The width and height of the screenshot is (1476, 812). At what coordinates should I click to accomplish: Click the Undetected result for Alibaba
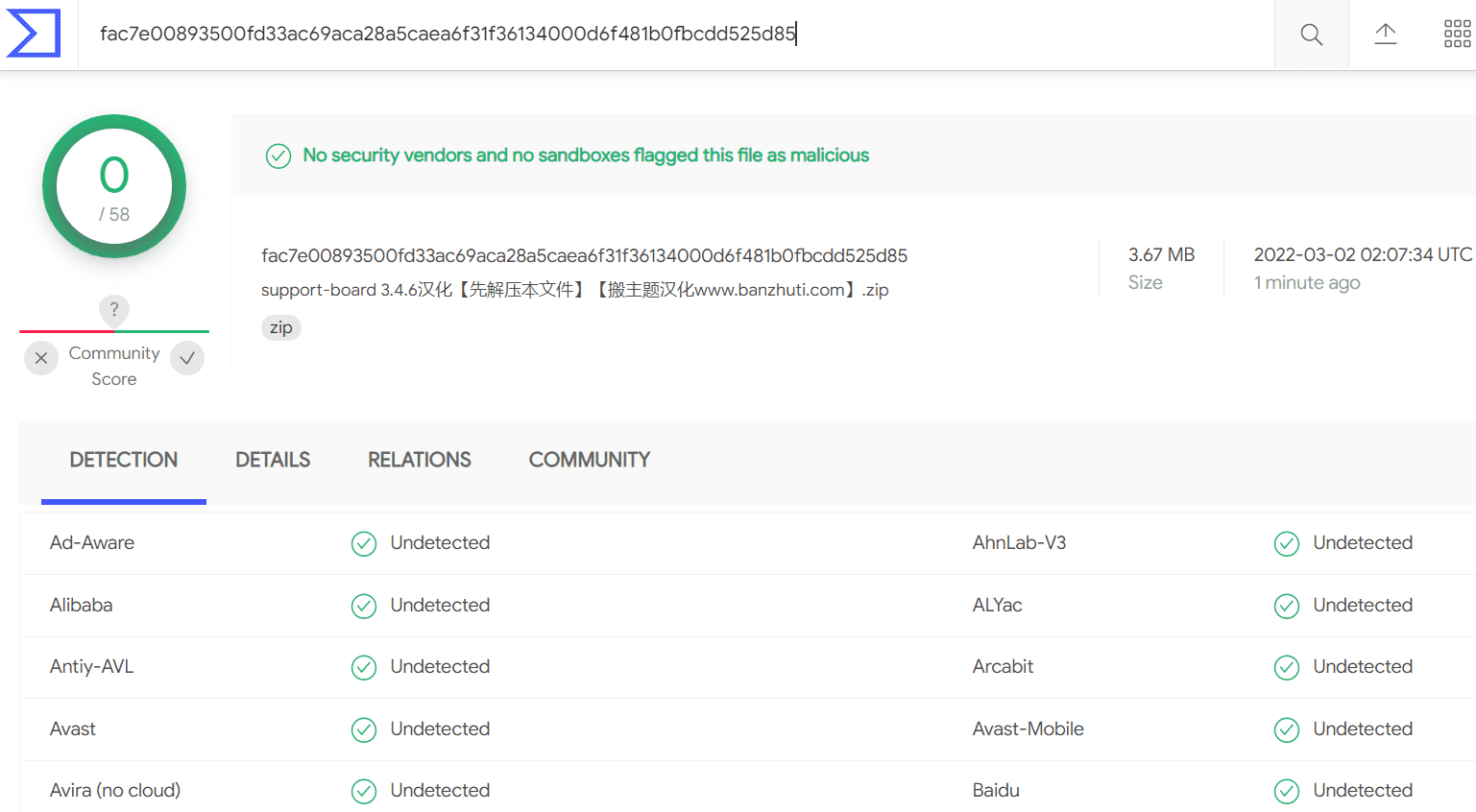440,605
